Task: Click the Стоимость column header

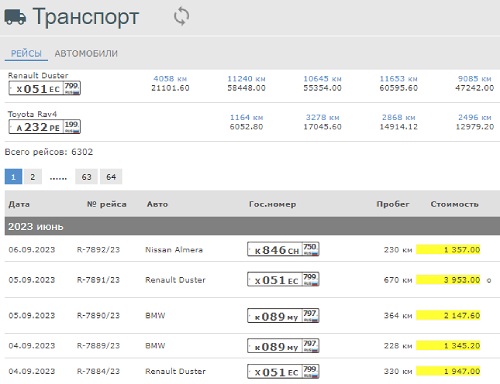Action: tap(454, 204)
